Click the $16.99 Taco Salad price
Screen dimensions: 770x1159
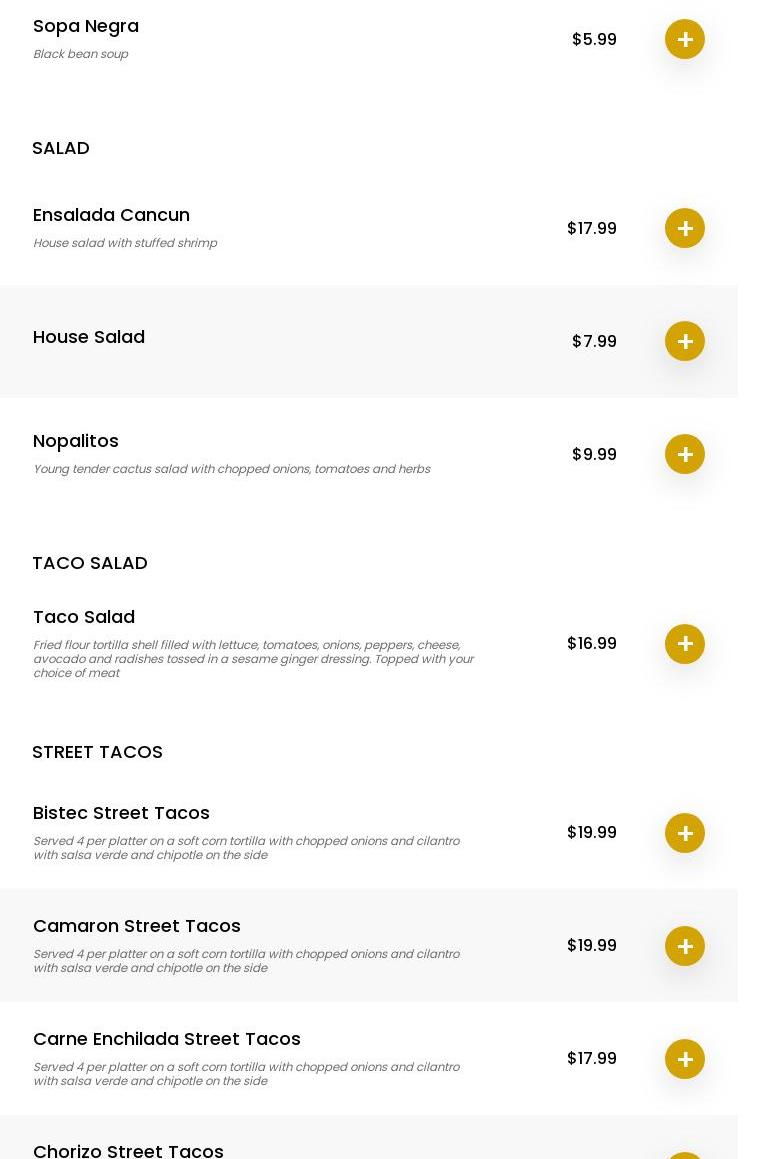tap(592, 643)
